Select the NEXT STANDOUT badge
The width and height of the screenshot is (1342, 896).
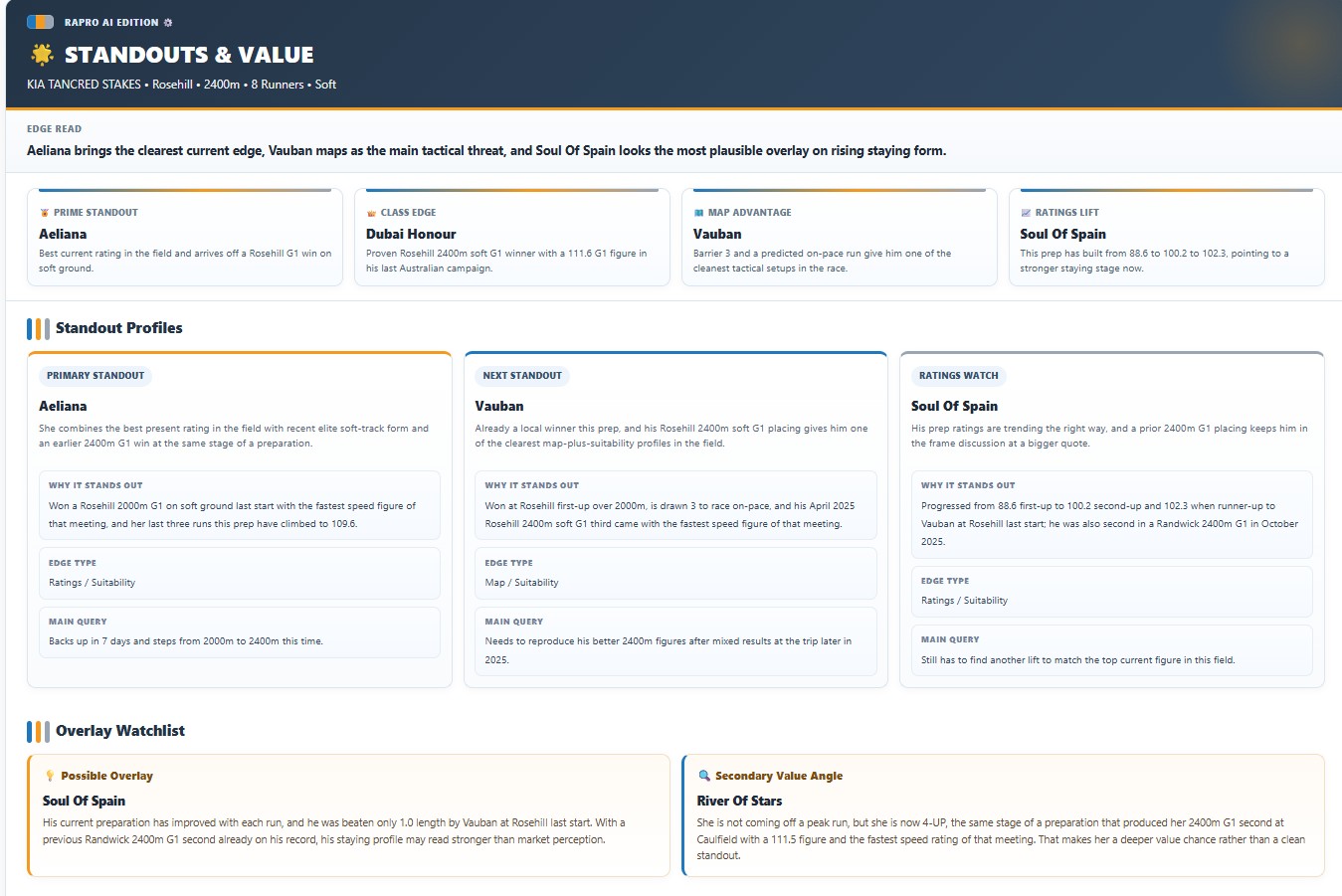coord(522,376)
